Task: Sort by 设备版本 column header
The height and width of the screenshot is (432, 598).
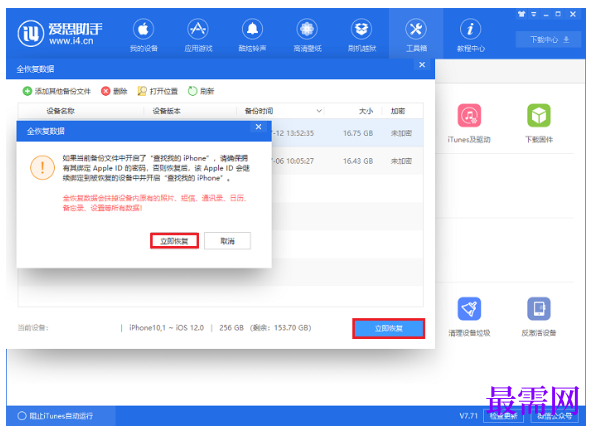Action: (166, 111)
